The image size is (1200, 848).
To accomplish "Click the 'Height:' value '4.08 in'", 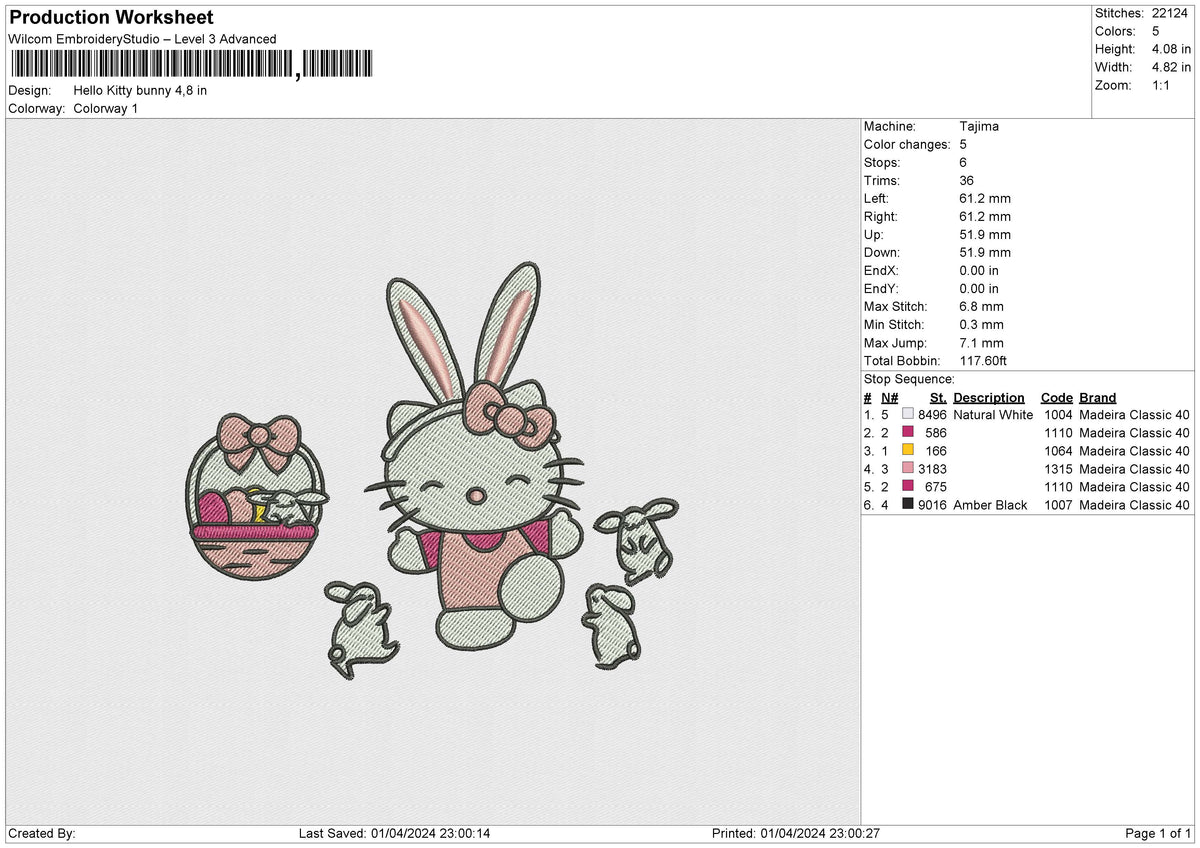I will [x=1171, y=49].
